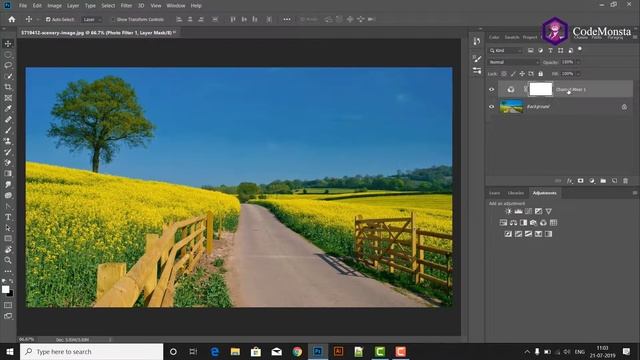Open the Kind filter dropdown
Image resolution: width=640 pixels, height=360 pixels.
(505, 51)
